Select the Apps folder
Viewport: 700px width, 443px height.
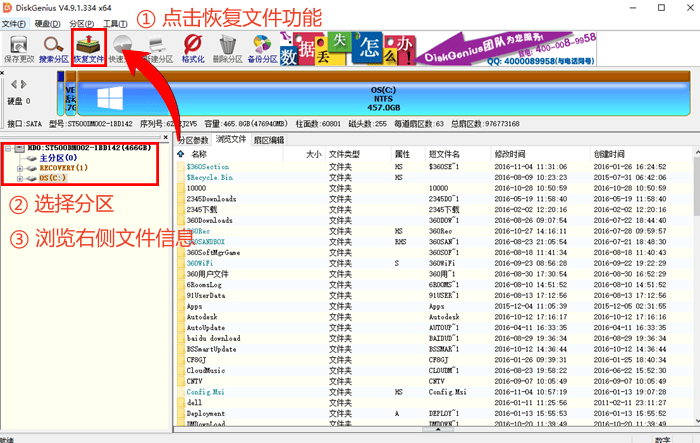194,306
